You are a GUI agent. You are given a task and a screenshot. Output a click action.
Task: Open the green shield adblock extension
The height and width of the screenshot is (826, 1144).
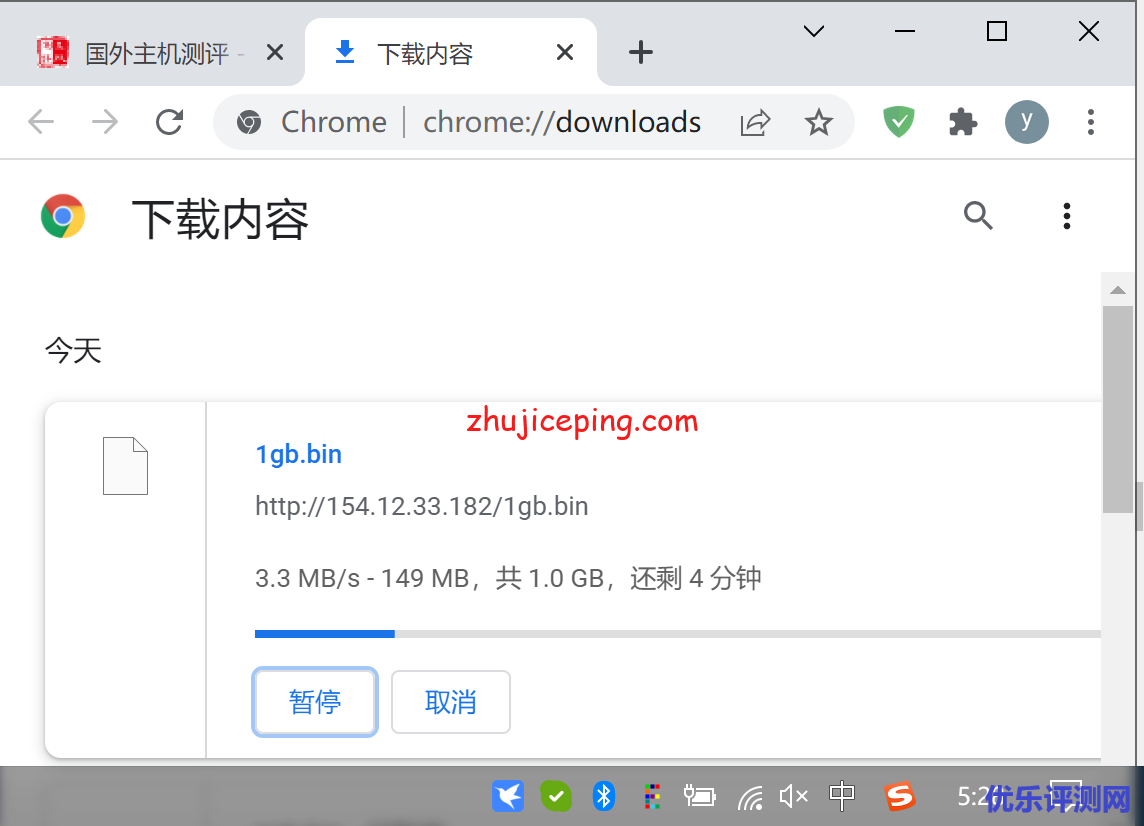[899, 122]
